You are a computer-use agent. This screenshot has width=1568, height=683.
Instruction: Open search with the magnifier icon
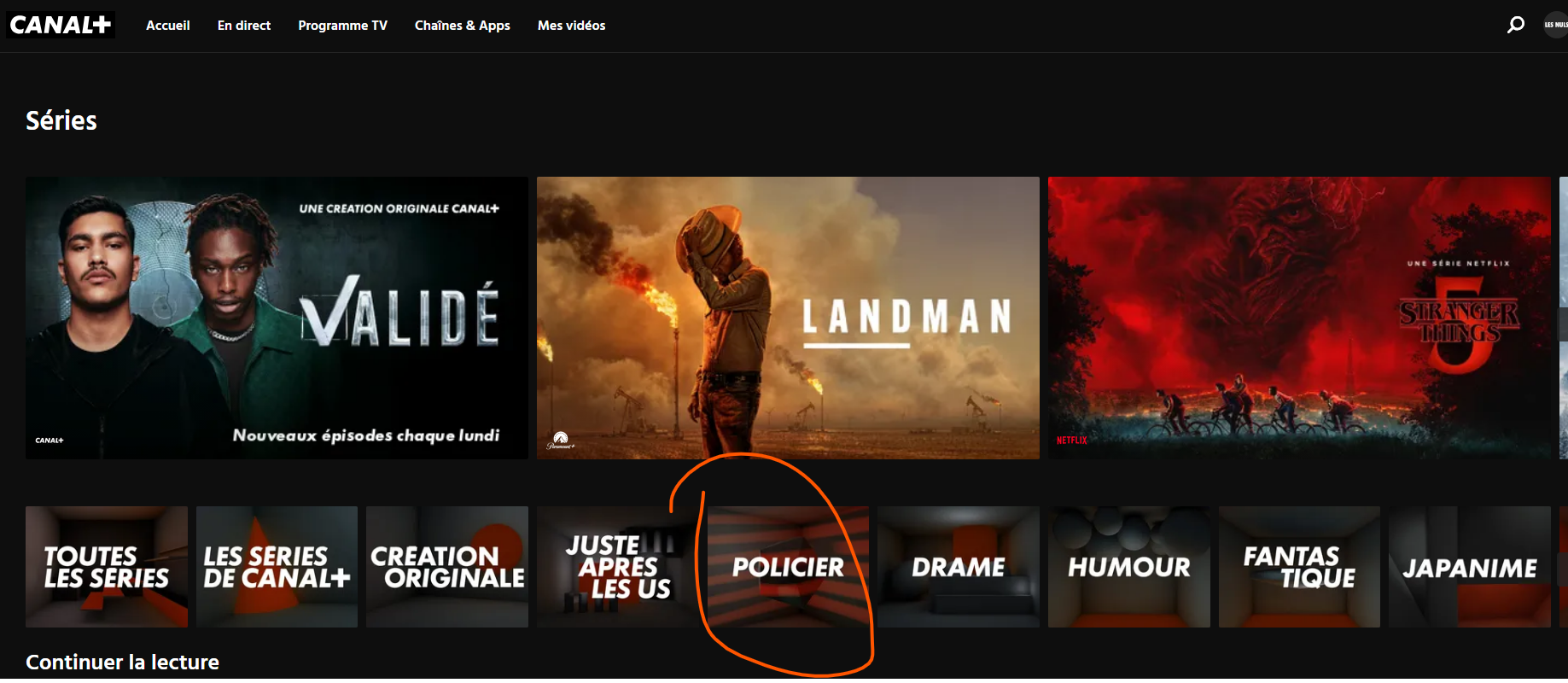pyautogui.click(x=1515, y=25)
